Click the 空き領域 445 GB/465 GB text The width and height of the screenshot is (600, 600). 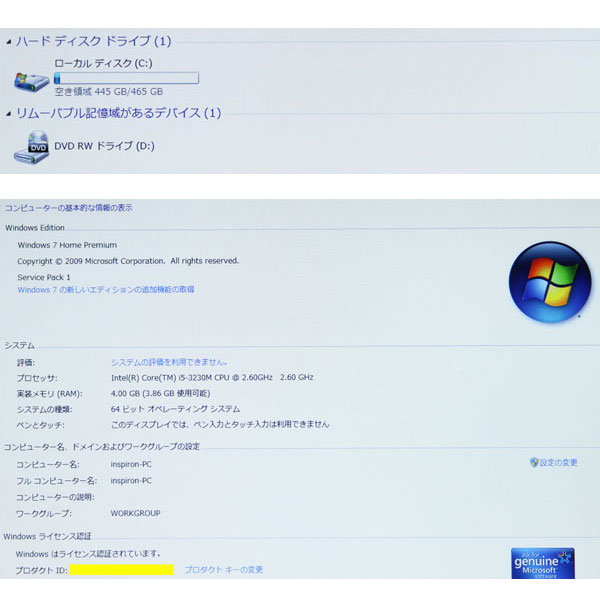109,91
